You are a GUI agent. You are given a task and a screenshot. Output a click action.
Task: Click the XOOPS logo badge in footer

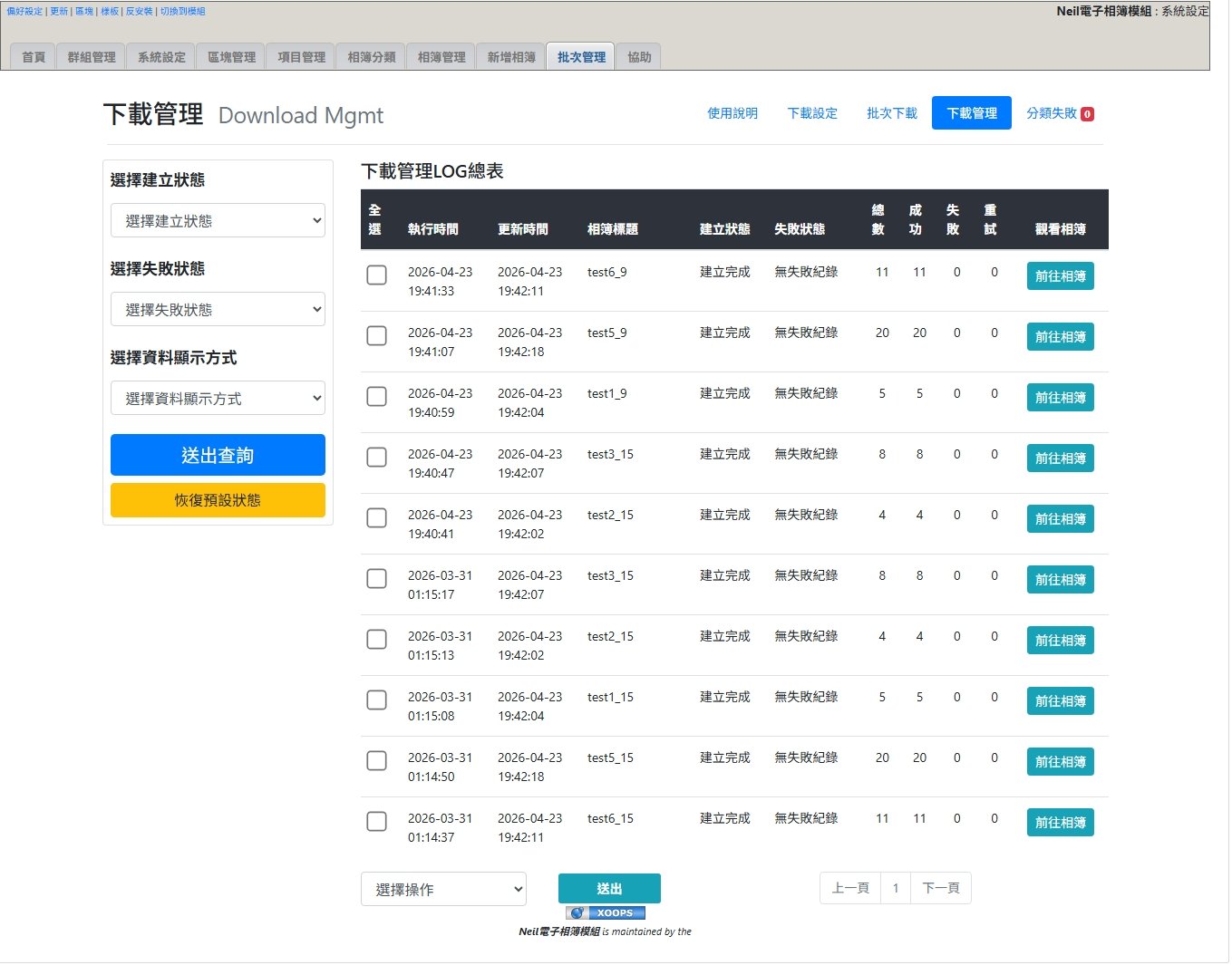click(606, 912)
